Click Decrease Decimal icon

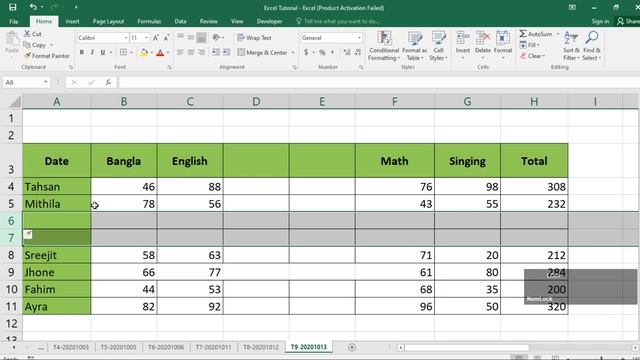[358, 52]
